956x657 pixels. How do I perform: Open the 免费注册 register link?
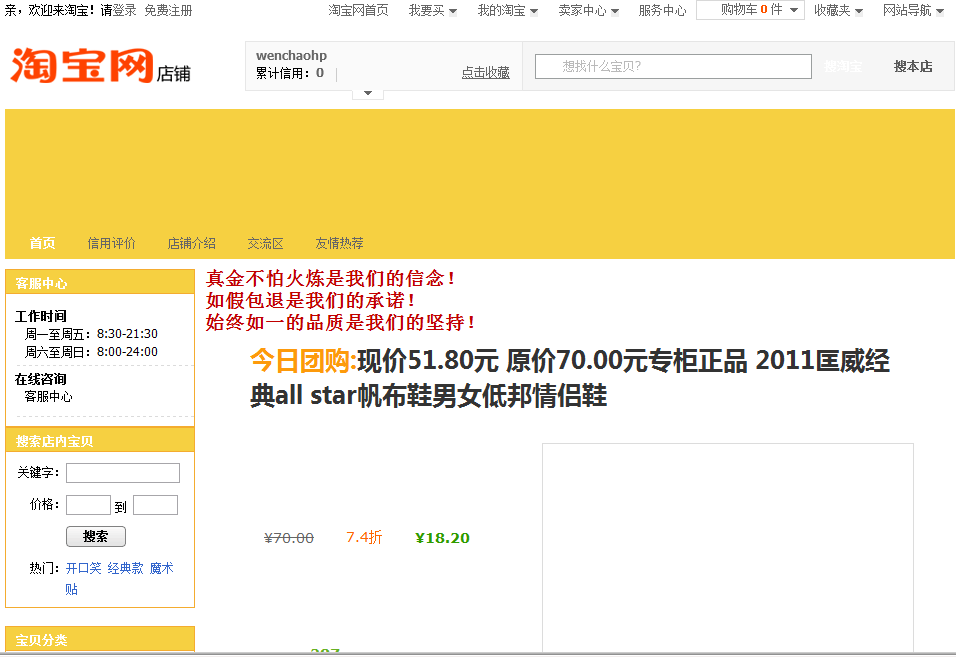pos(168,10)
